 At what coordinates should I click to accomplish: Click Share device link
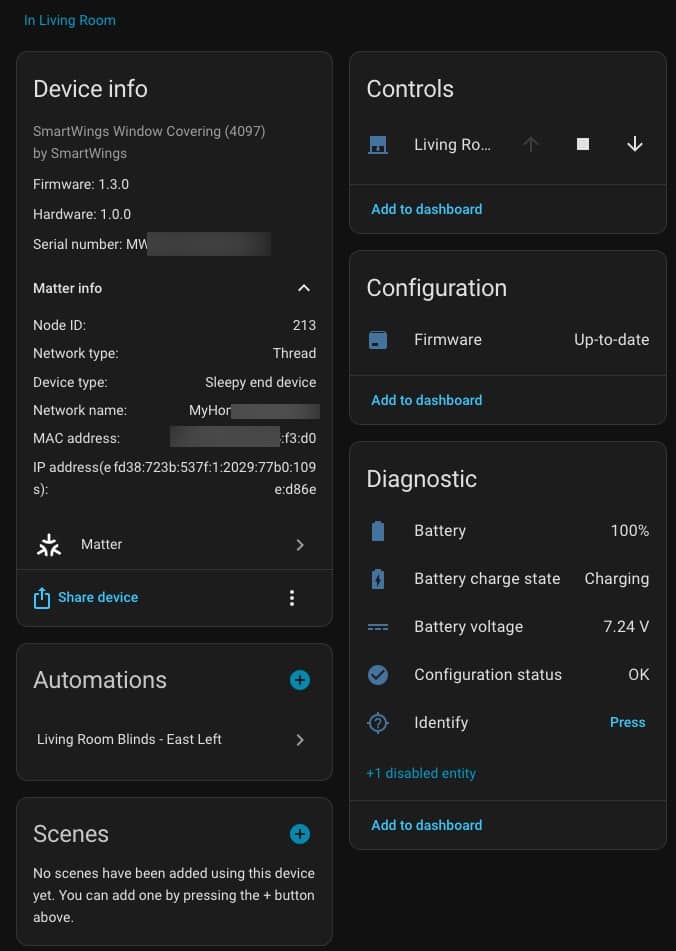tap(97, 597)
